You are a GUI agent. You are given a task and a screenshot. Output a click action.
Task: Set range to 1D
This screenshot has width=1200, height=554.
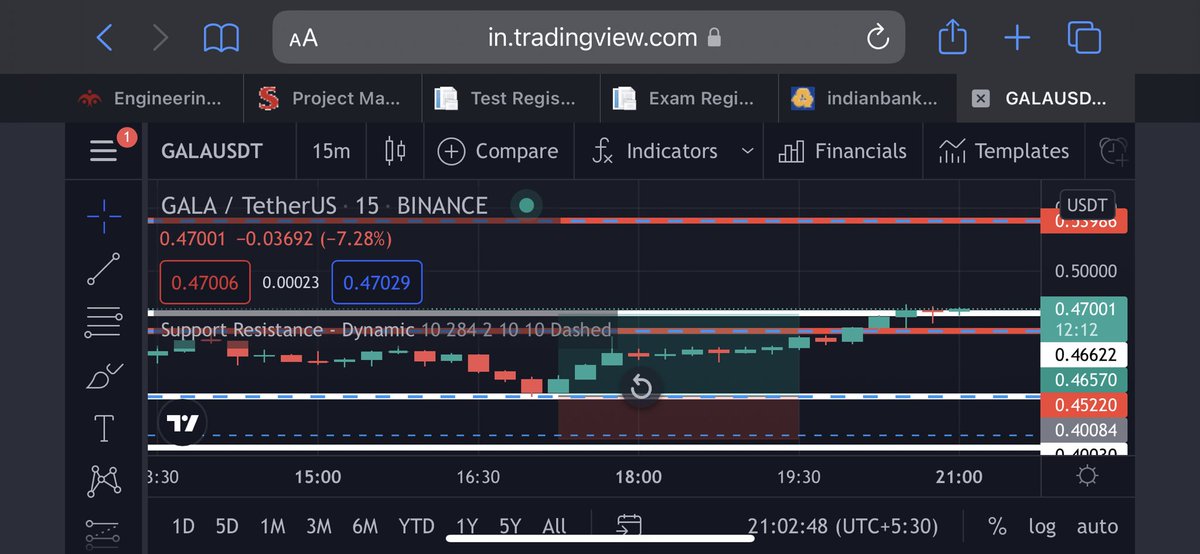point(183,526)
